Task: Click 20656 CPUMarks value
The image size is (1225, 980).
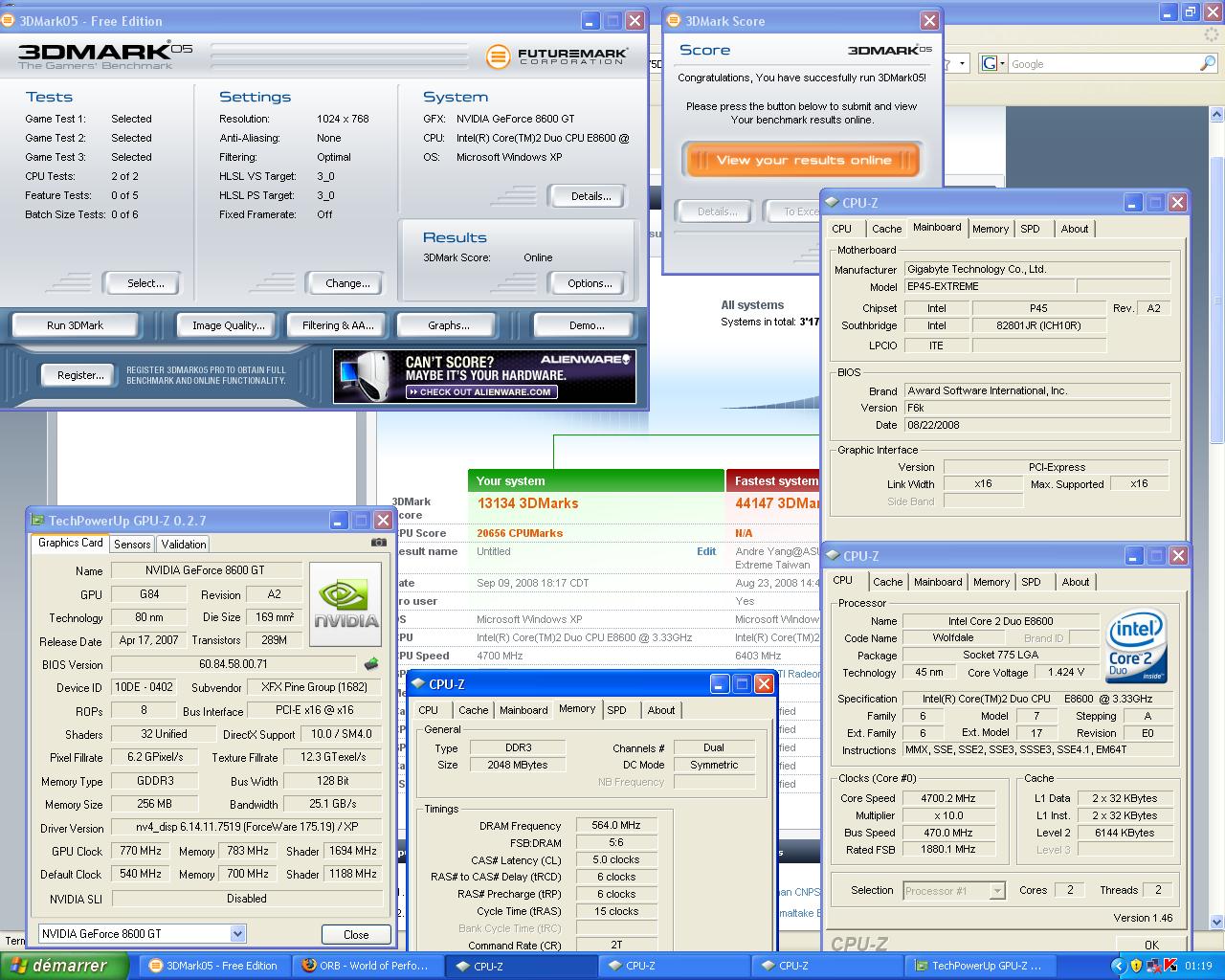Action: point(520,533)
